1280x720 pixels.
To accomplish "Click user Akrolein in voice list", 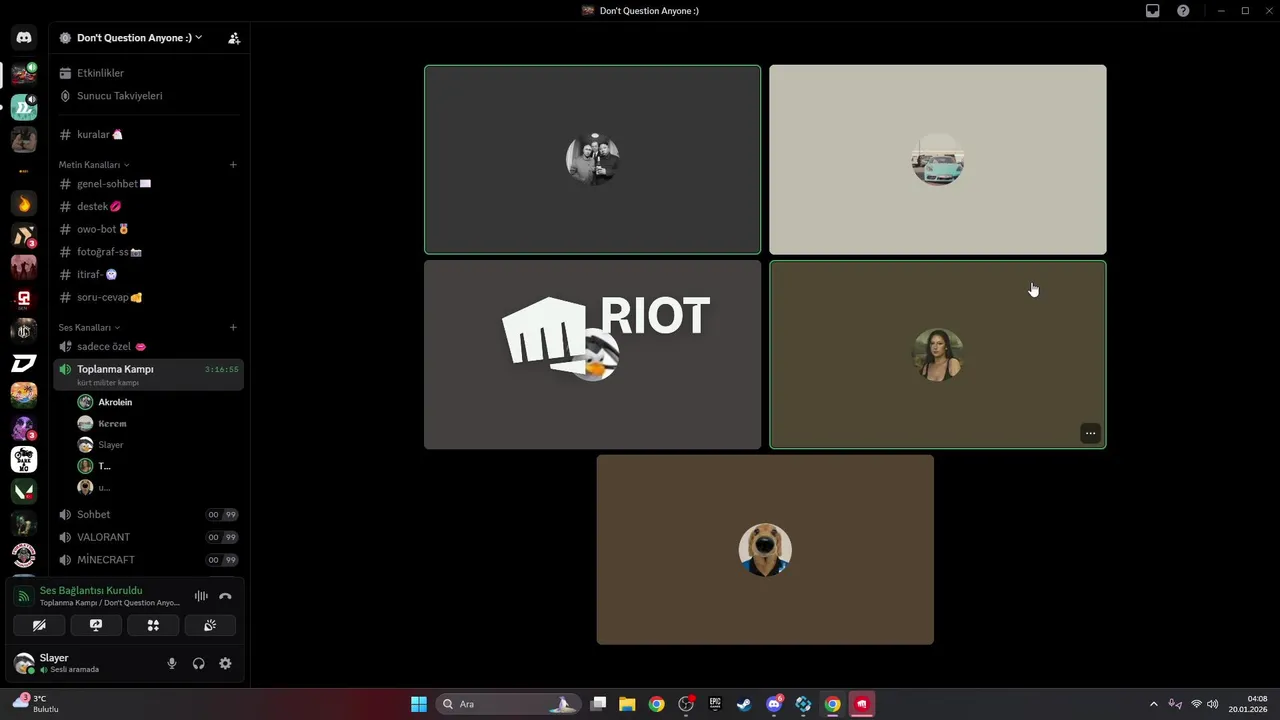I will (x=158, y=402).
